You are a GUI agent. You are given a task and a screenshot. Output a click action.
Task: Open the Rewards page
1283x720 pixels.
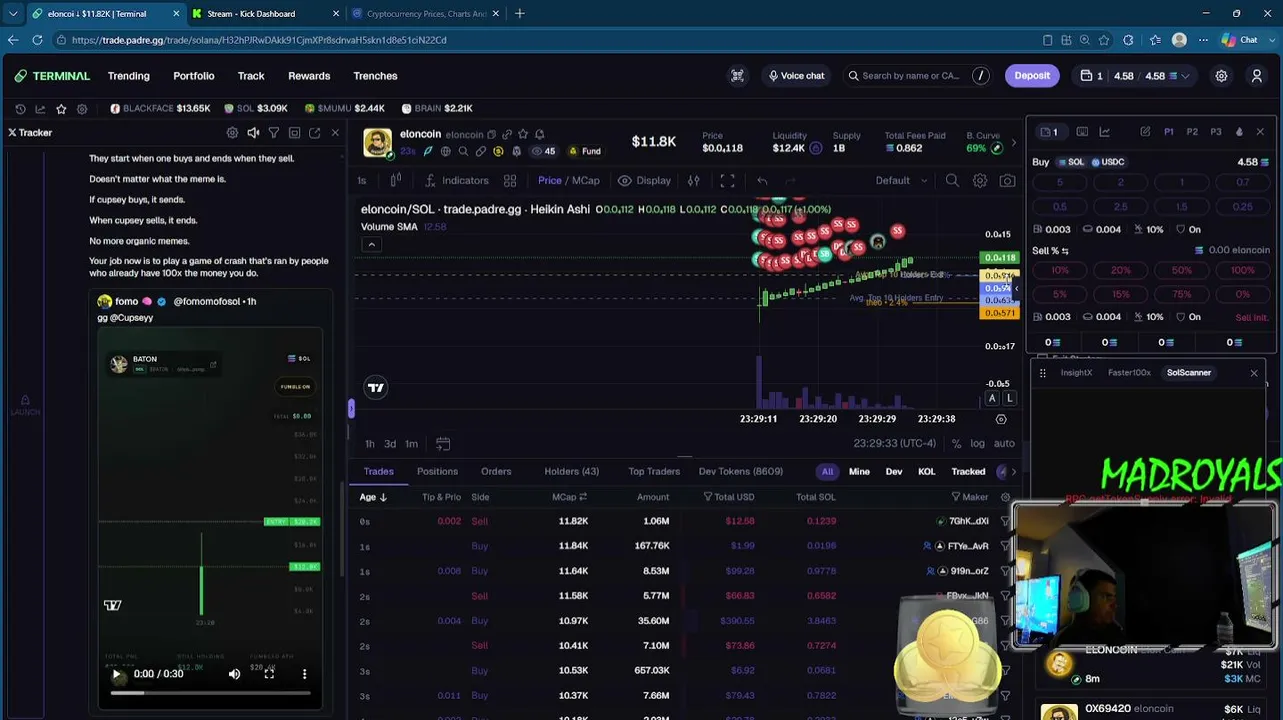coord(309,76)
